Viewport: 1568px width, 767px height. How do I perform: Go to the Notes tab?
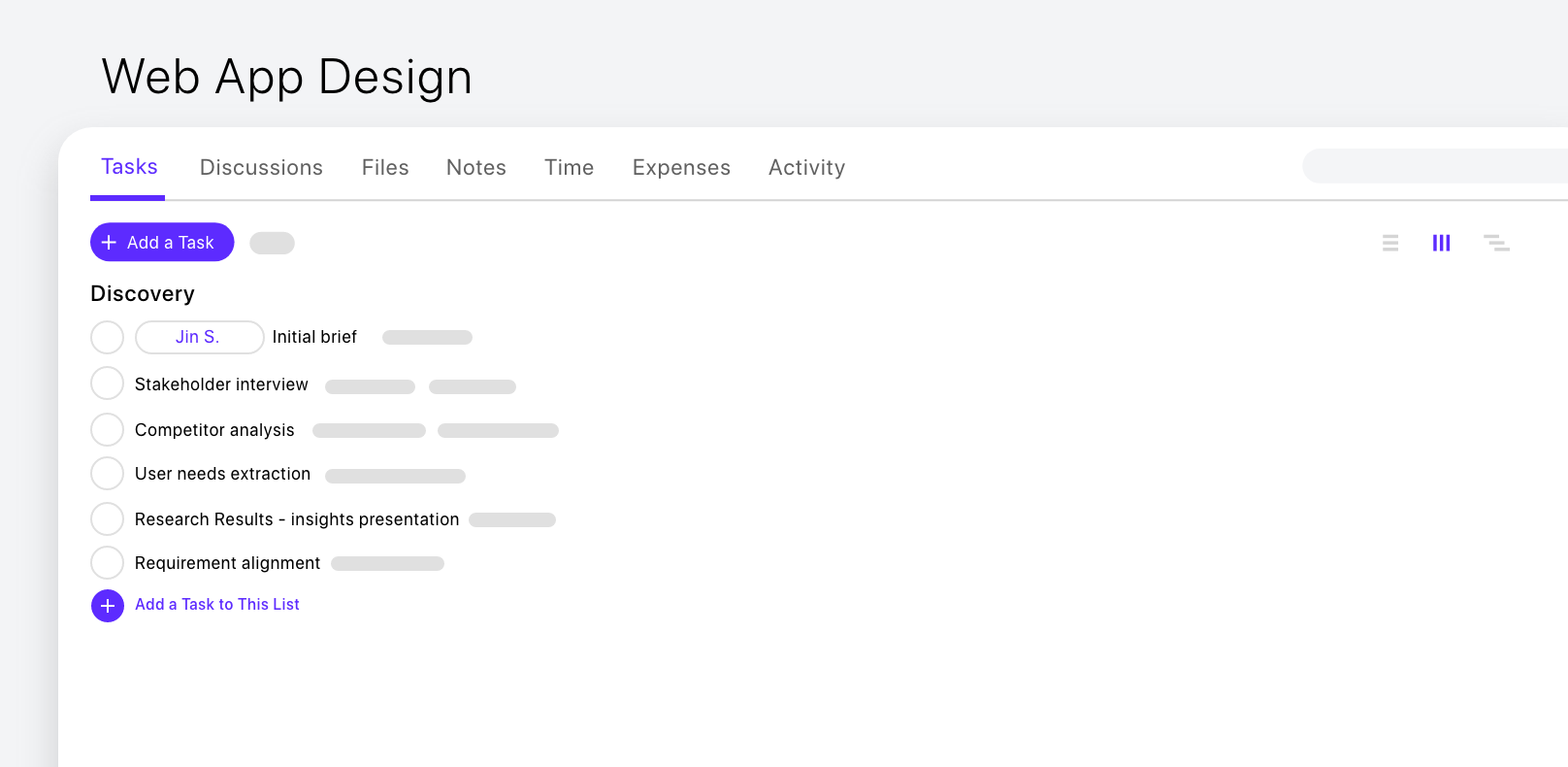(x=476, y=168)
